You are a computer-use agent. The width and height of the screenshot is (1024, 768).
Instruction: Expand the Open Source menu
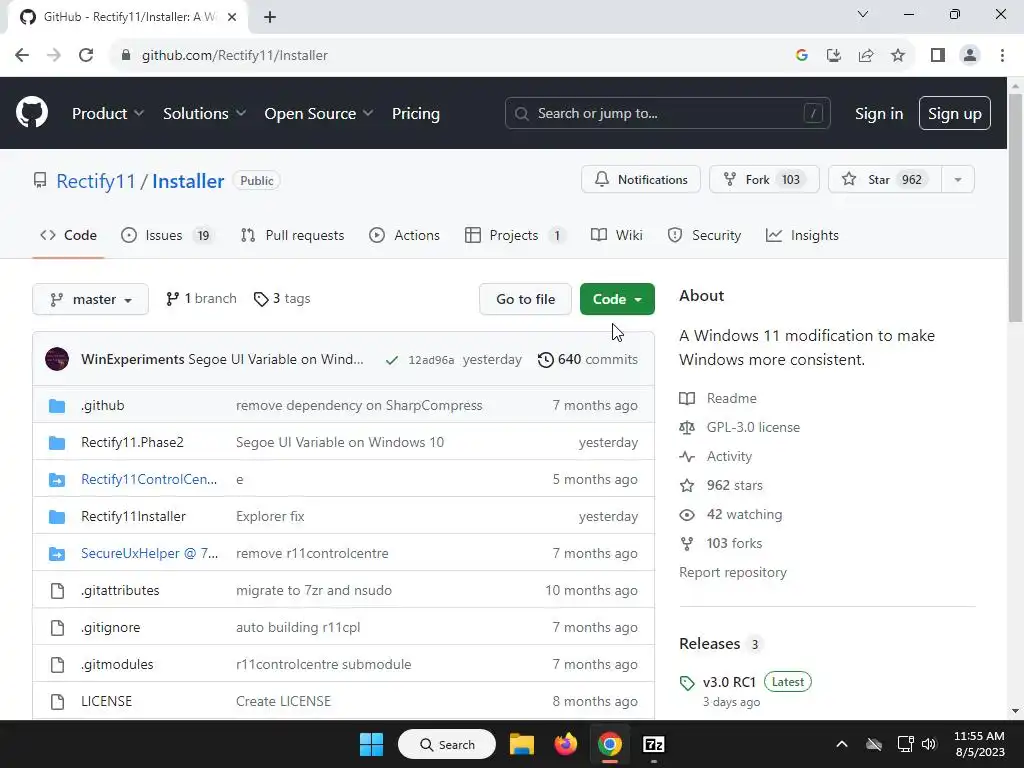pos(319,114)
